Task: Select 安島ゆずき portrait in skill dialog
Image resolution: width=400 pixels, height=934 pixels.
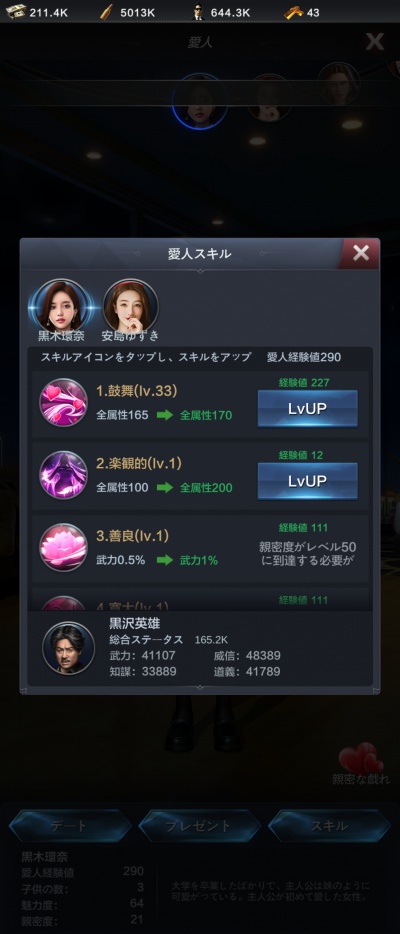Action: pos(131,305)
